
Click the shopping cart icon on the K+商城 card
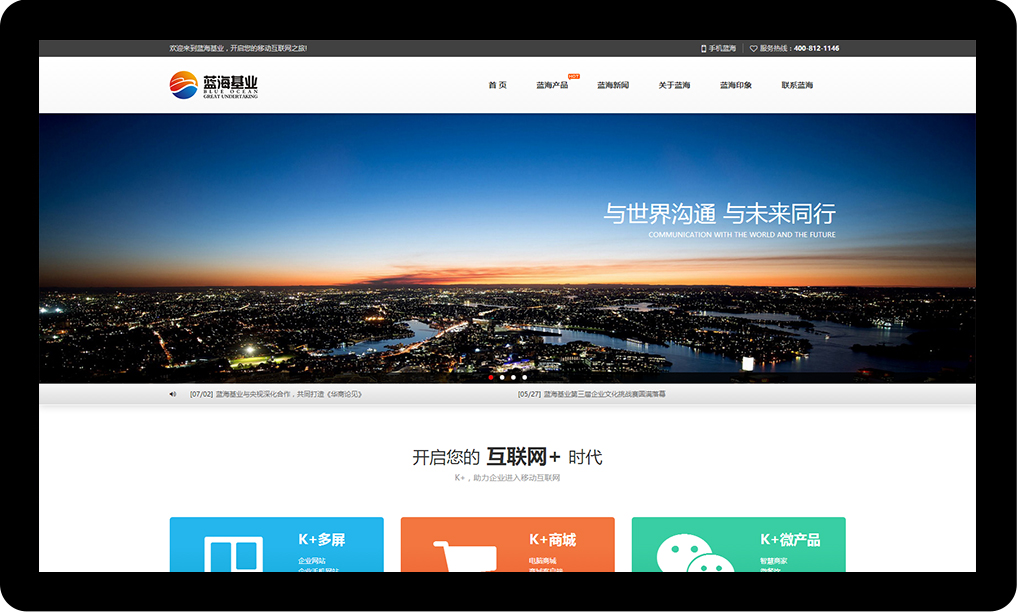[465, 555]
